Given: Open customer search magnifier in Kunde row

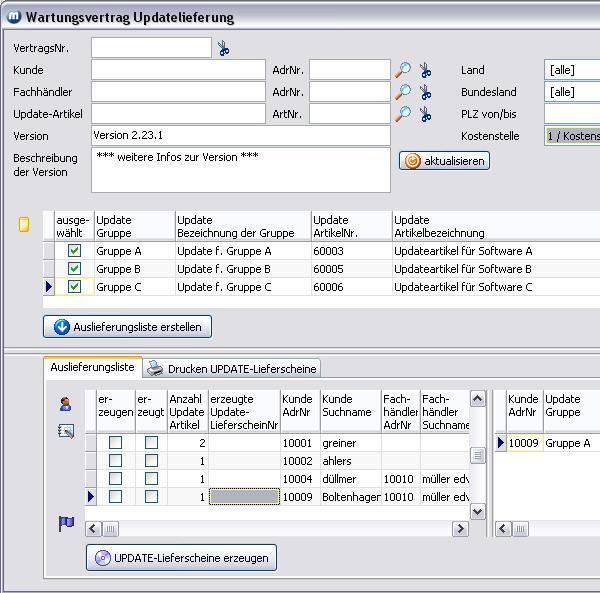Looking at the screenshot, I should click(x=402, y=70).
